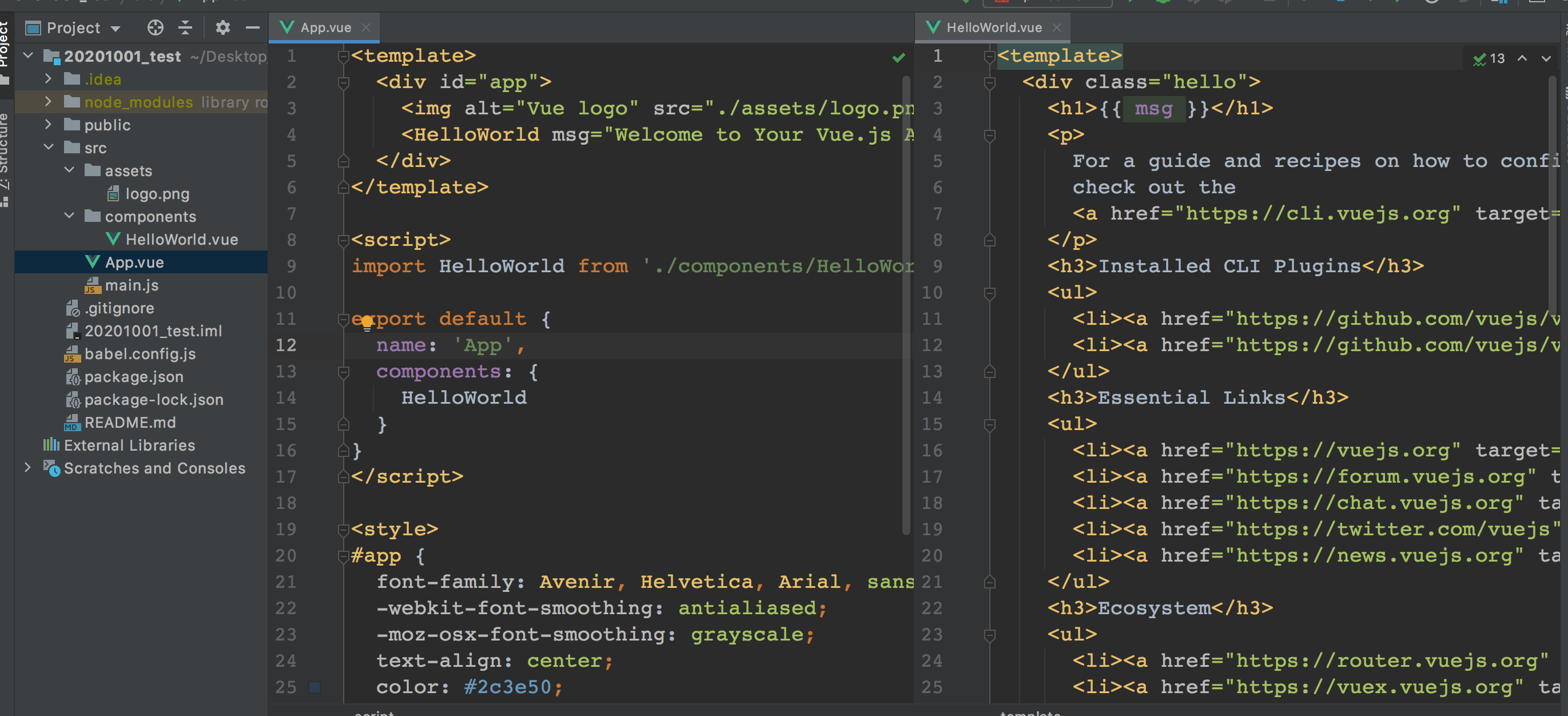Expand the public folder
The height and width of the screenshot is (716, 1568).
pos(49,125)
